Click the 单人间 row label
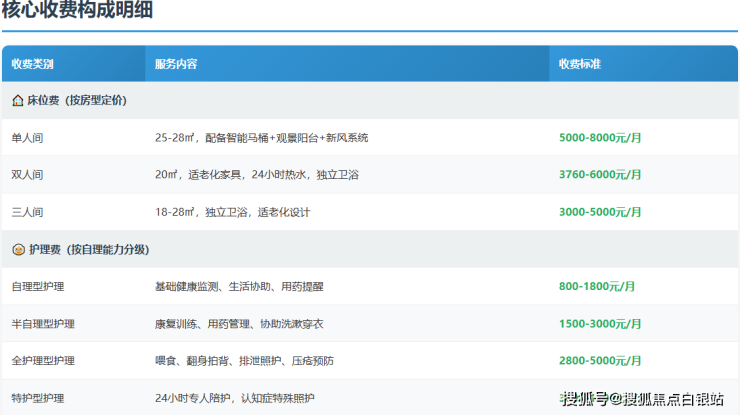 click(x=28, y=137)
